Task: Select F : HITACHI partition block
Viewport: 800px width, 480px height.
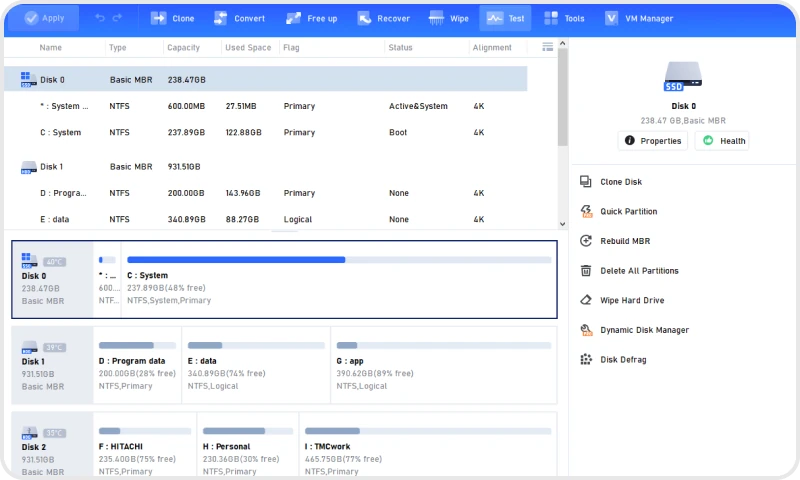Action: click(145, 445)
